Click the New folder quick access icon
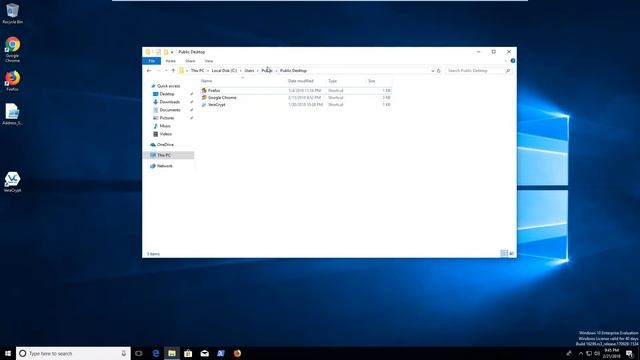The width and height of the screenshot is (640, 360). [166, 52]
